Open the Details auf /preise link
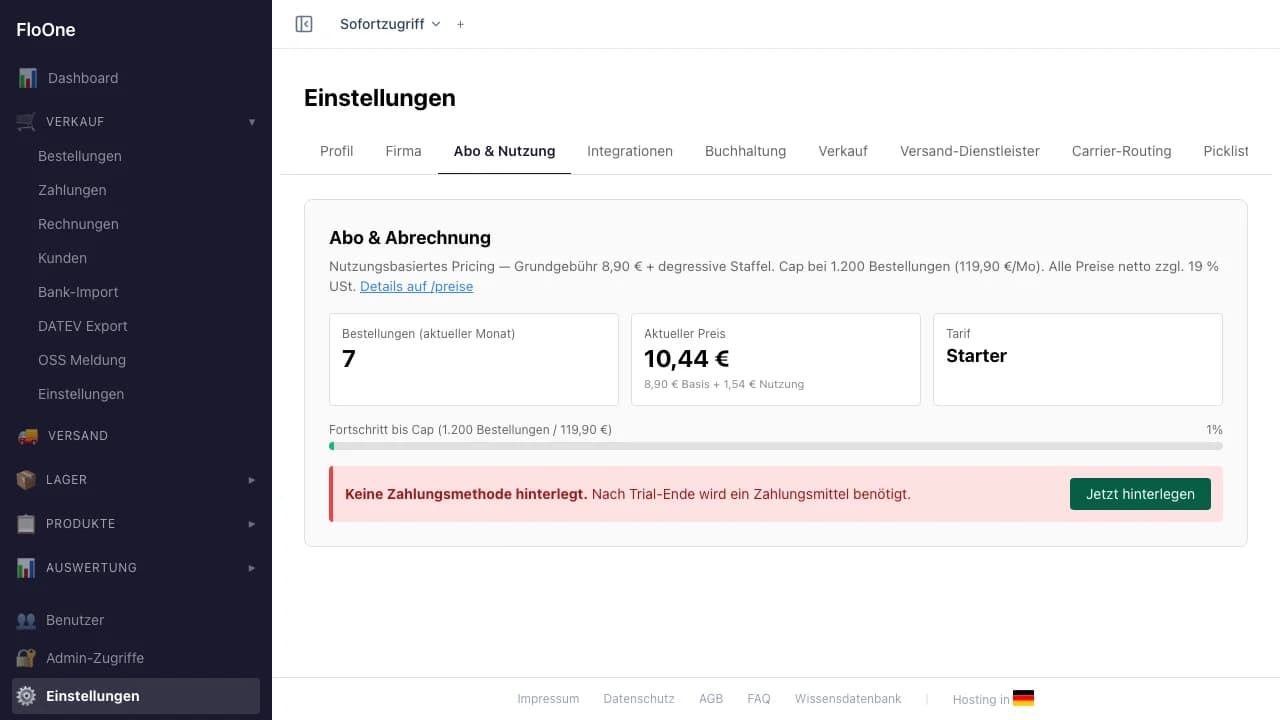Screen dimensions: 1280x720 [416, 287]
